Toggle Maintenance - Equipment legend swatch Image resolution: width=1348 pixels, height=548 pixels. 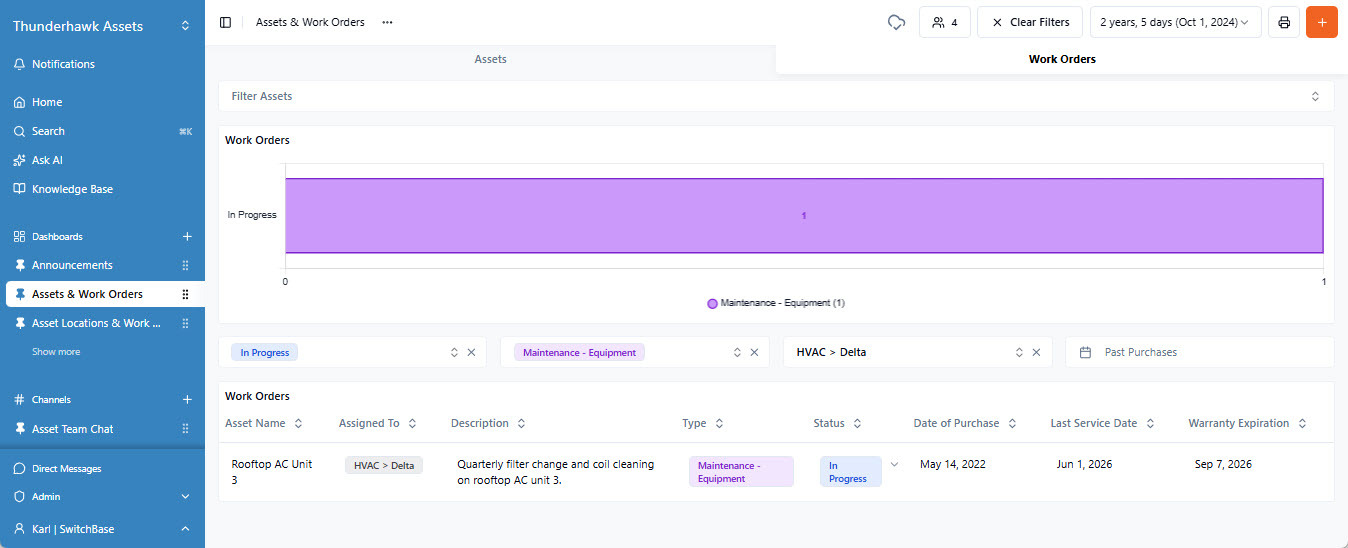712,303
